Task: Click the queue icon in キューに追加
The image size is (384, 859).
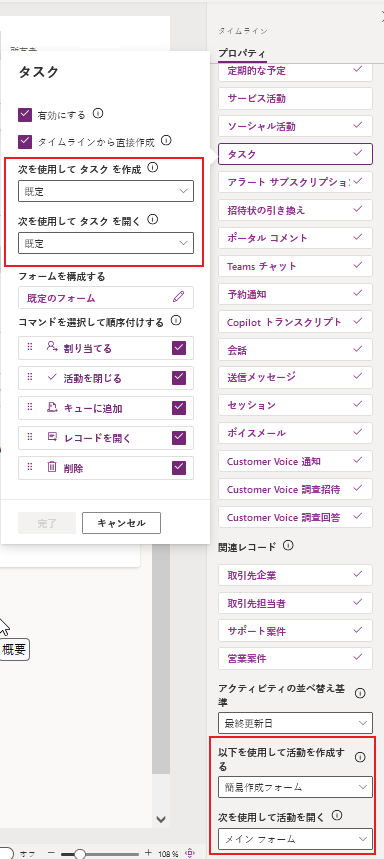Action: [53, 407]
